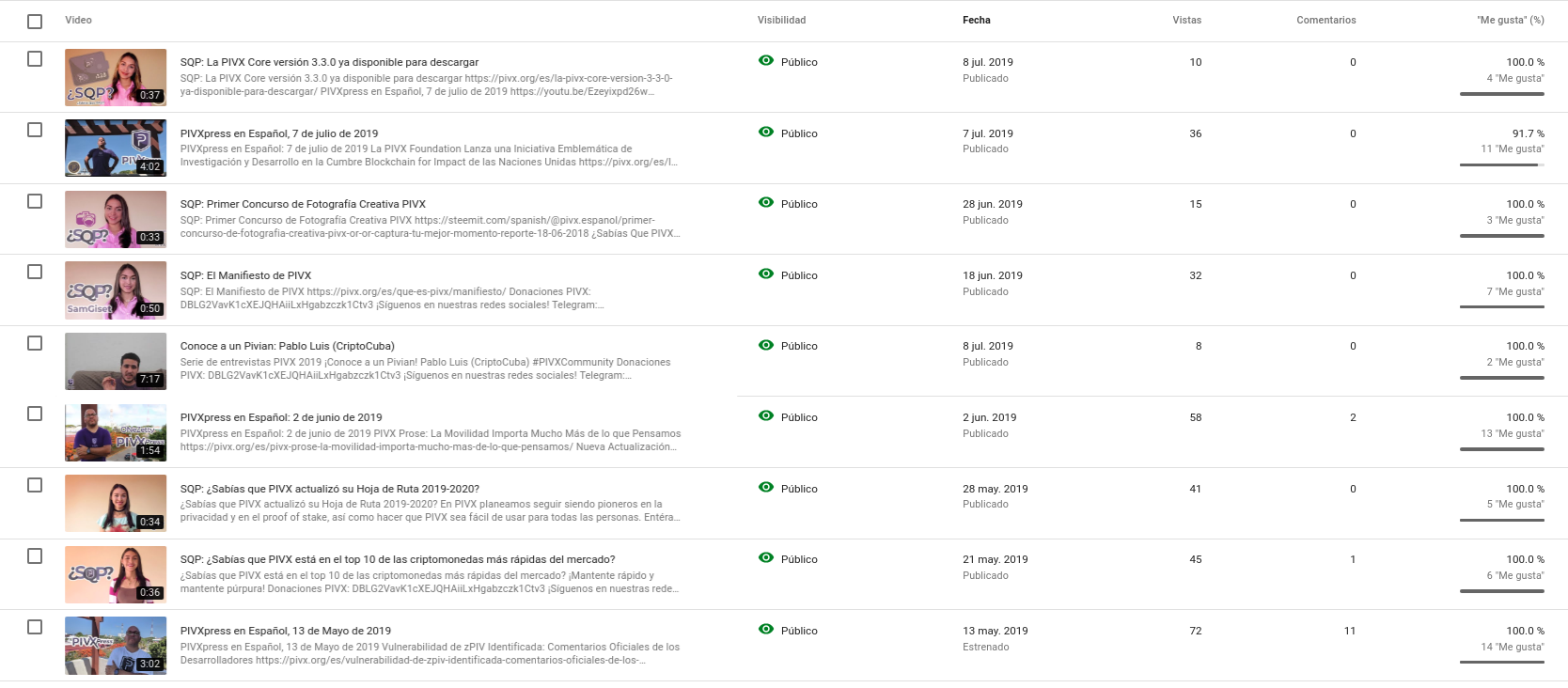Click the thumbnail with 0:36 duration
This screenshot has width=1568, height=688.
tap(116, 574)
